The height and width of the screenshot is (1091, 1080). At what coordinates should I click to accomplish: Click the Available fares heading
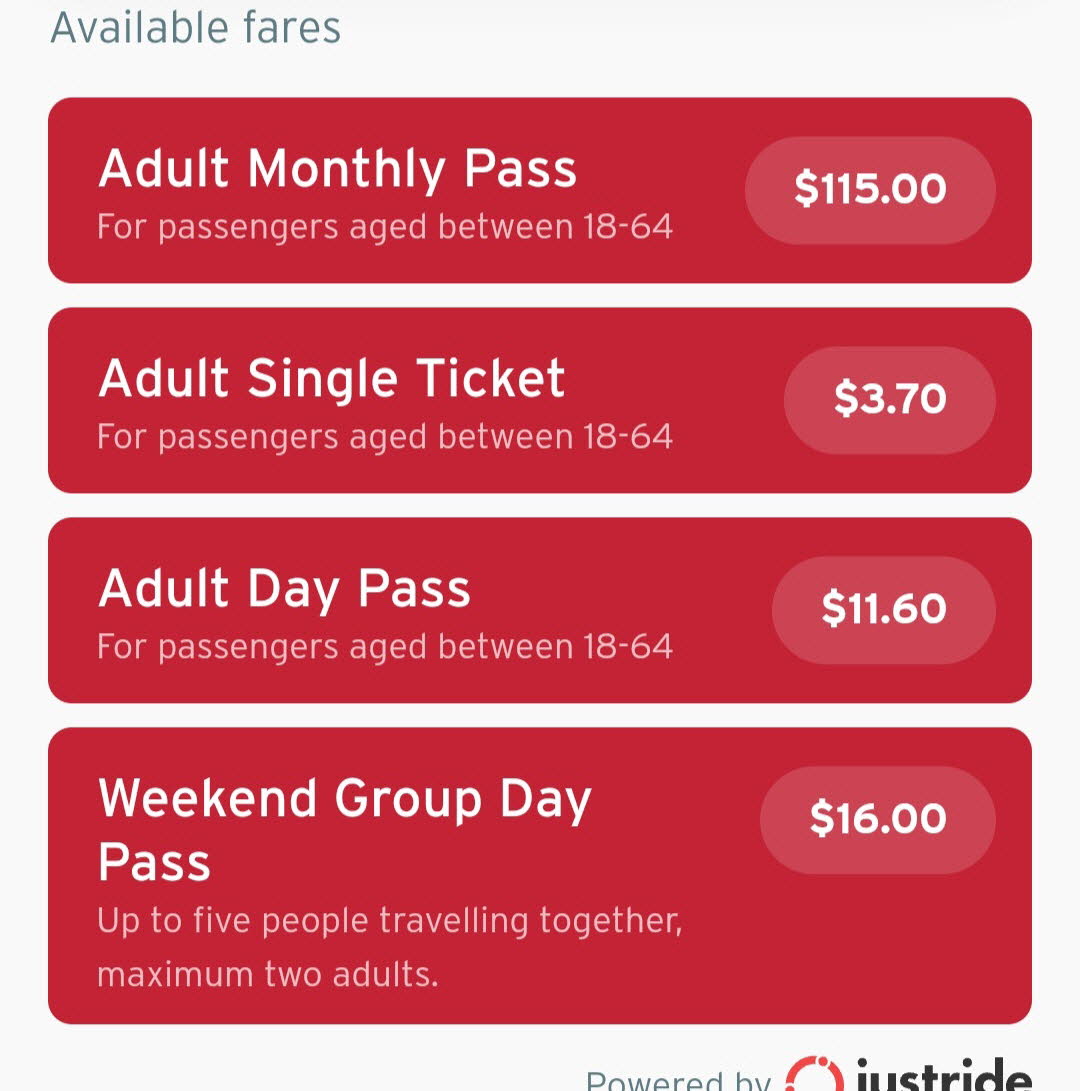[196, 28]
